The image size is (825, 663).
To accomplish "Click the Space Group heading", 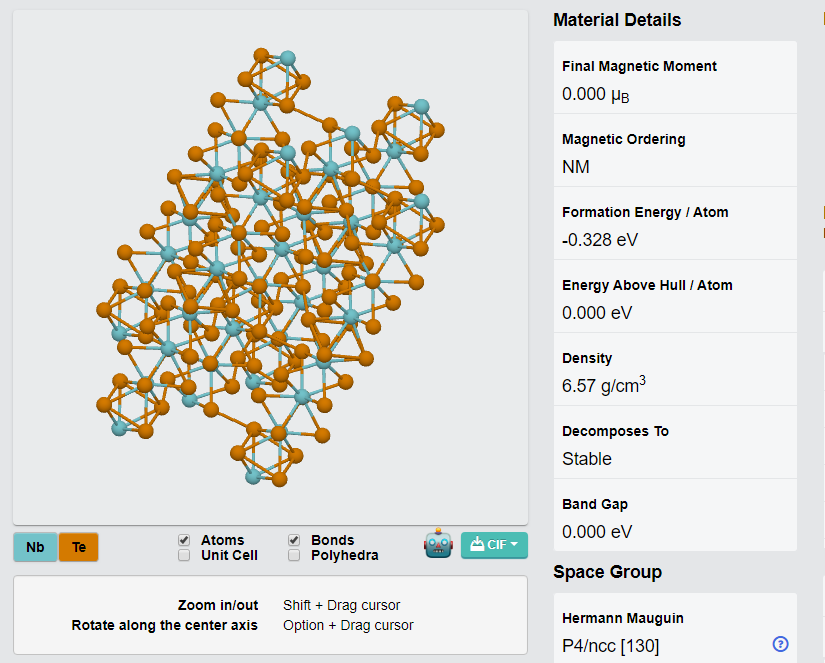I will coord(607,572).
